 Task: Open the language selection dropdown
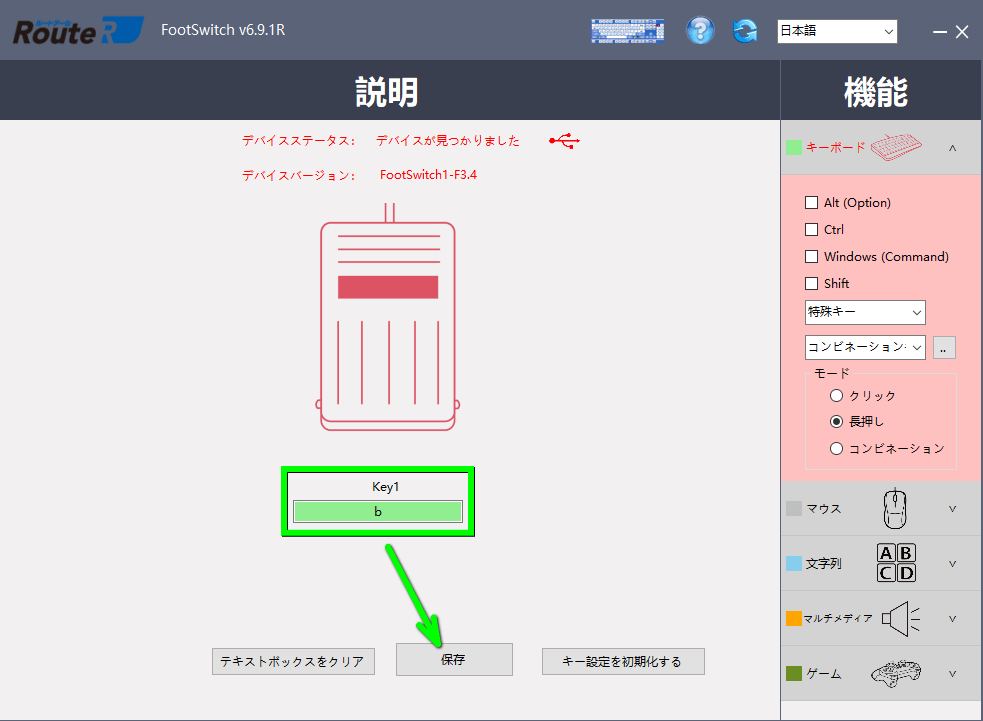837,31
